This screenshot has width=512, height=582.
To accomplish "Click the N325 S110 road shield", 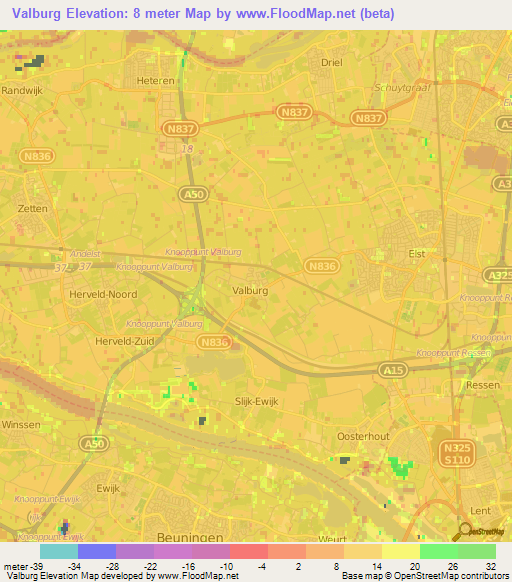I will point(457,454).
